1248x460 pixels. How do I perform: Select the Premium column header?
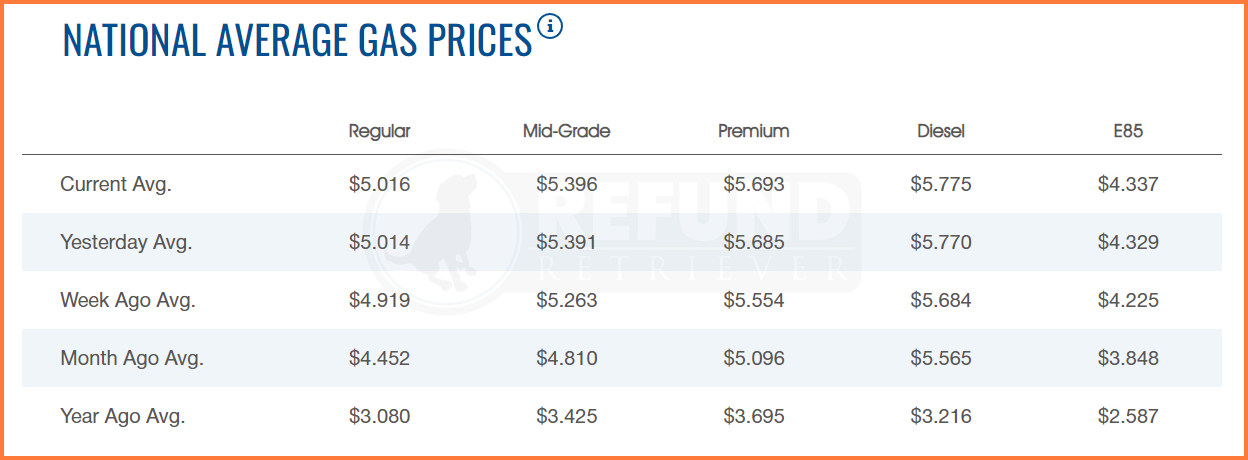[x=753, y=131]
